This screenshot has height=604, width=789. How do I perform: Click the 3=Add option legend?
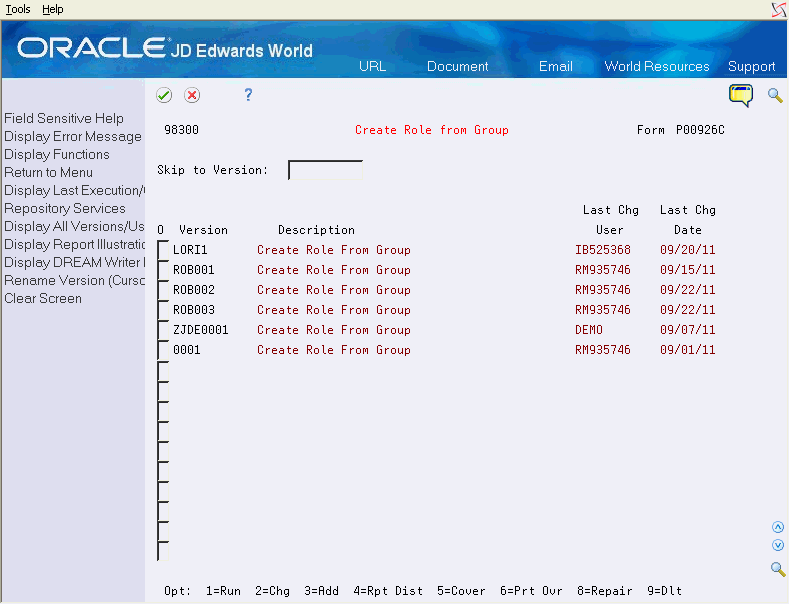click(x=321, y=591)
